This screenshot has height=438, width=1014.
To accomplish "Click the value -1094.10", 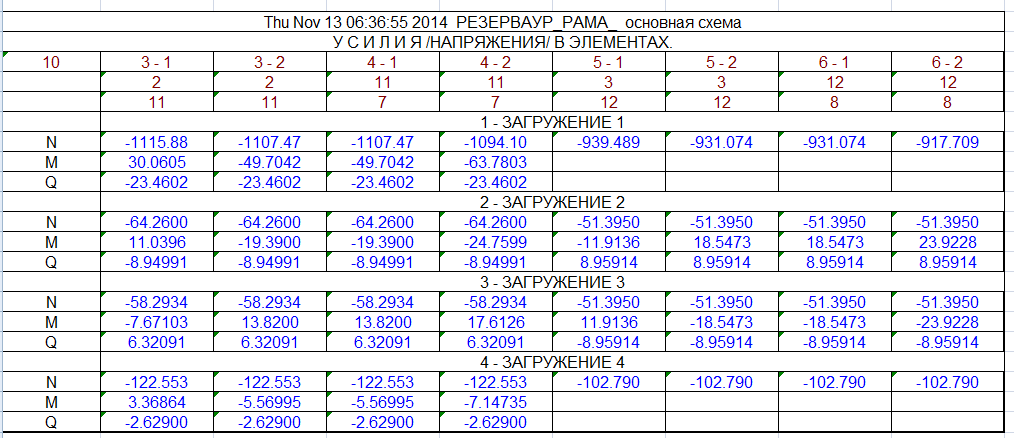I will [x=495, y=142].
